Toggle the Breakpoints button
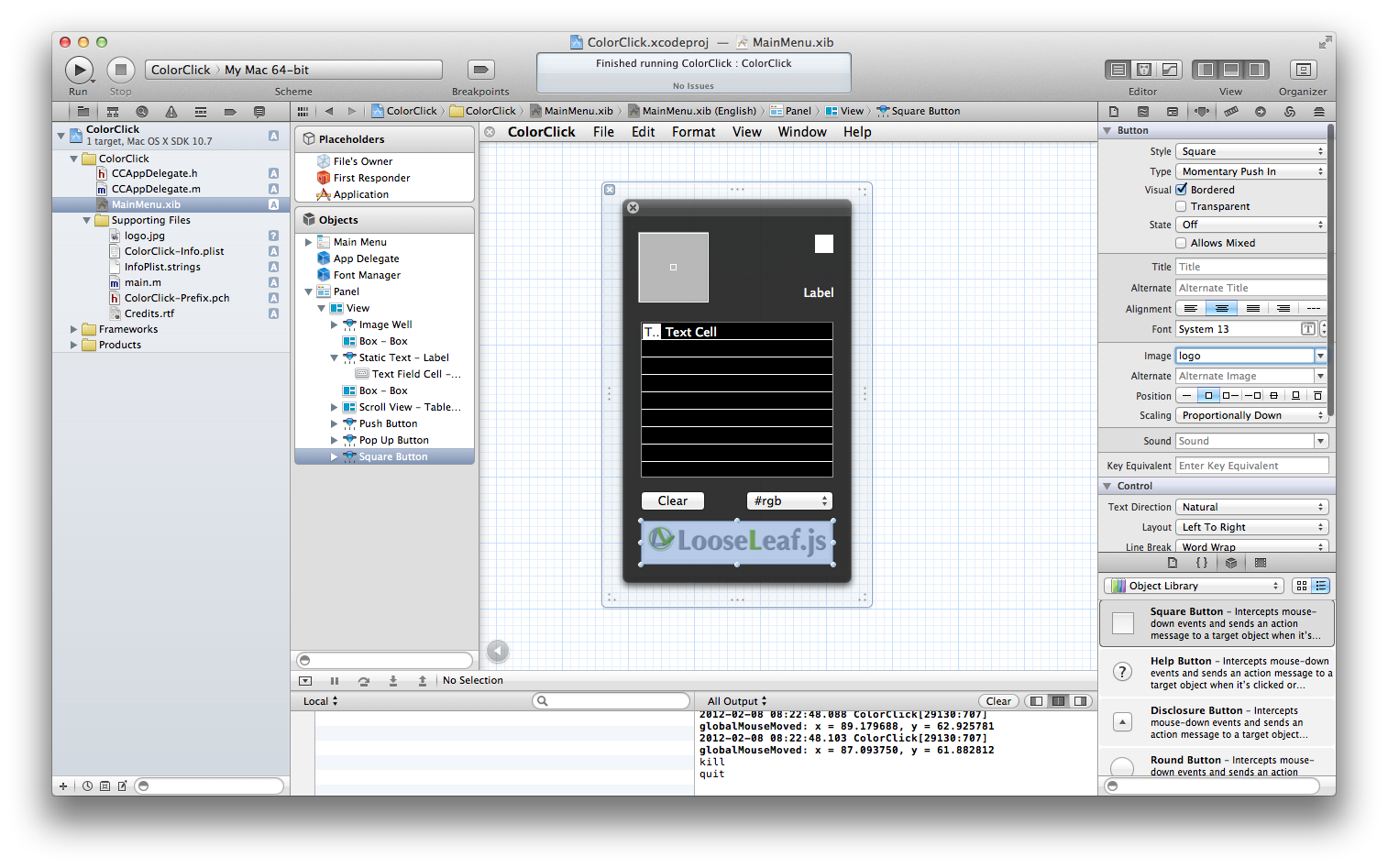This screenshot has height=868, width=1388. pyautogui.click(x=480, y=70)
